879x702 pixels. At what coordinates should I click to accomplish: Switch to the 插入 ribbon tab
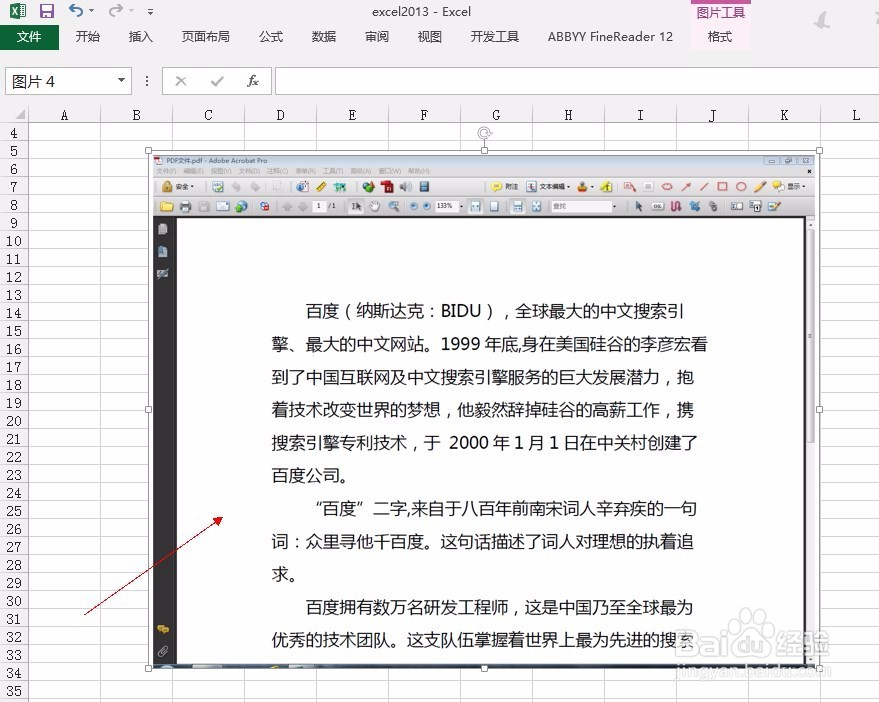coord(140,37)
